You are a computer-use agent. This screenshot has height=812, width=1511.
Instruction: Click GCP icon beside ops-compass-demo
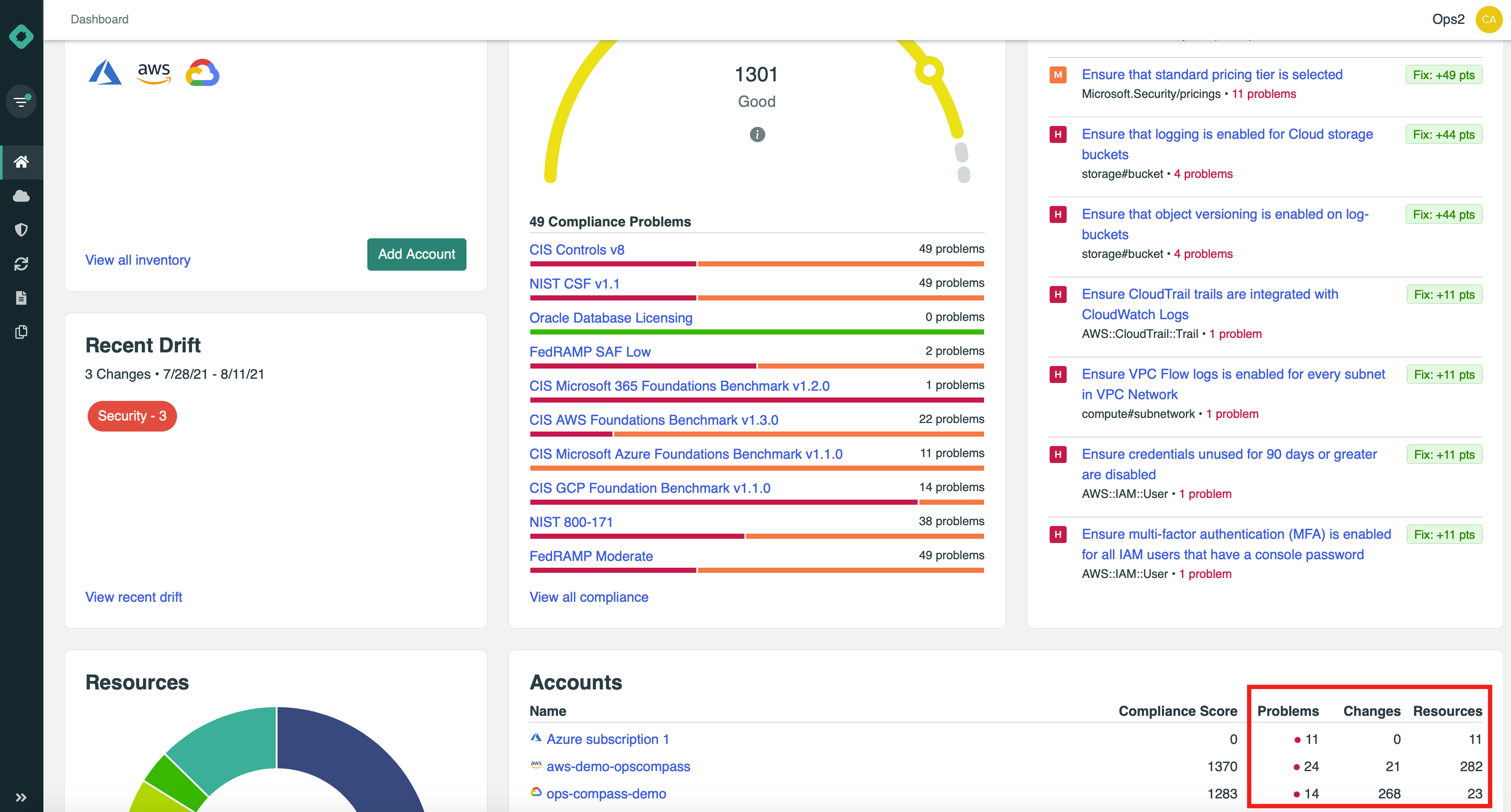535,792
